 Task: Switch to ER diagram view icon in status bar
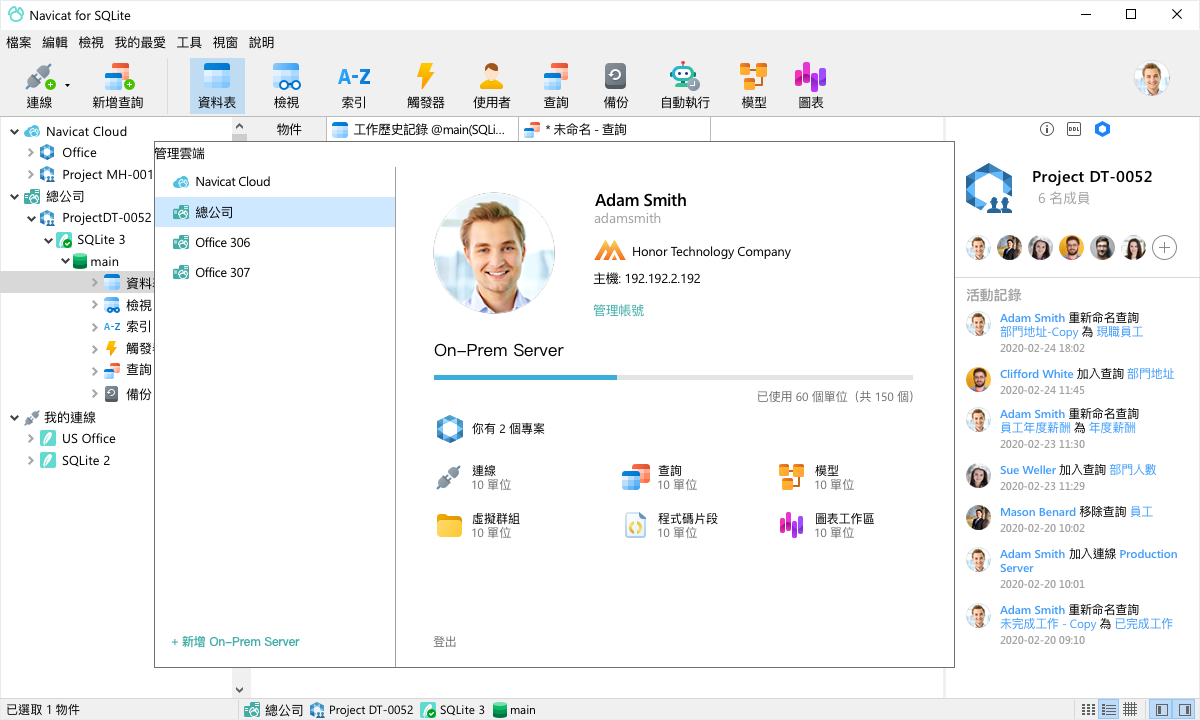(x=1130, y=709)
